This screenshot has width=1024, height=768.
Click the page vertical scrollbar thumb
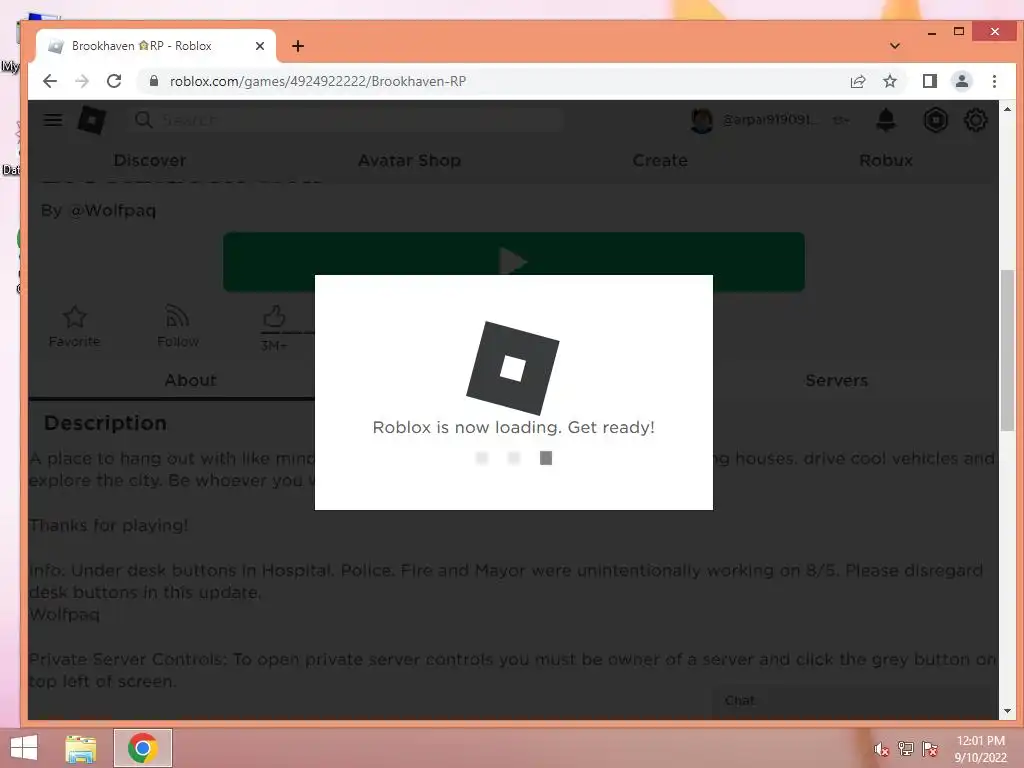(x=1007, y=349)
